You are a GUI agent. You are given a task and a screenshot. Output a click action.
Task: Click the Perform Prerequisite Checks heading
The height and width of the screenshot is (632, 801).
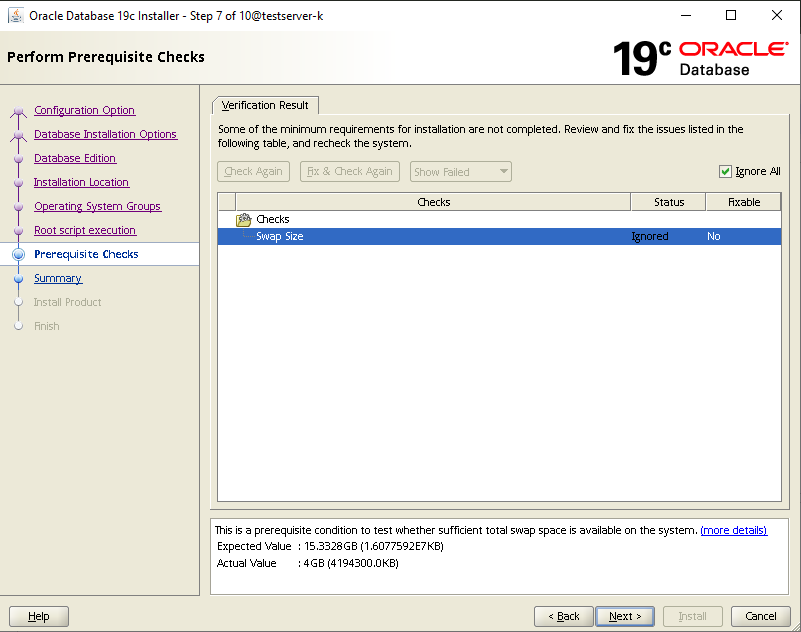click(x=106, y=57)
